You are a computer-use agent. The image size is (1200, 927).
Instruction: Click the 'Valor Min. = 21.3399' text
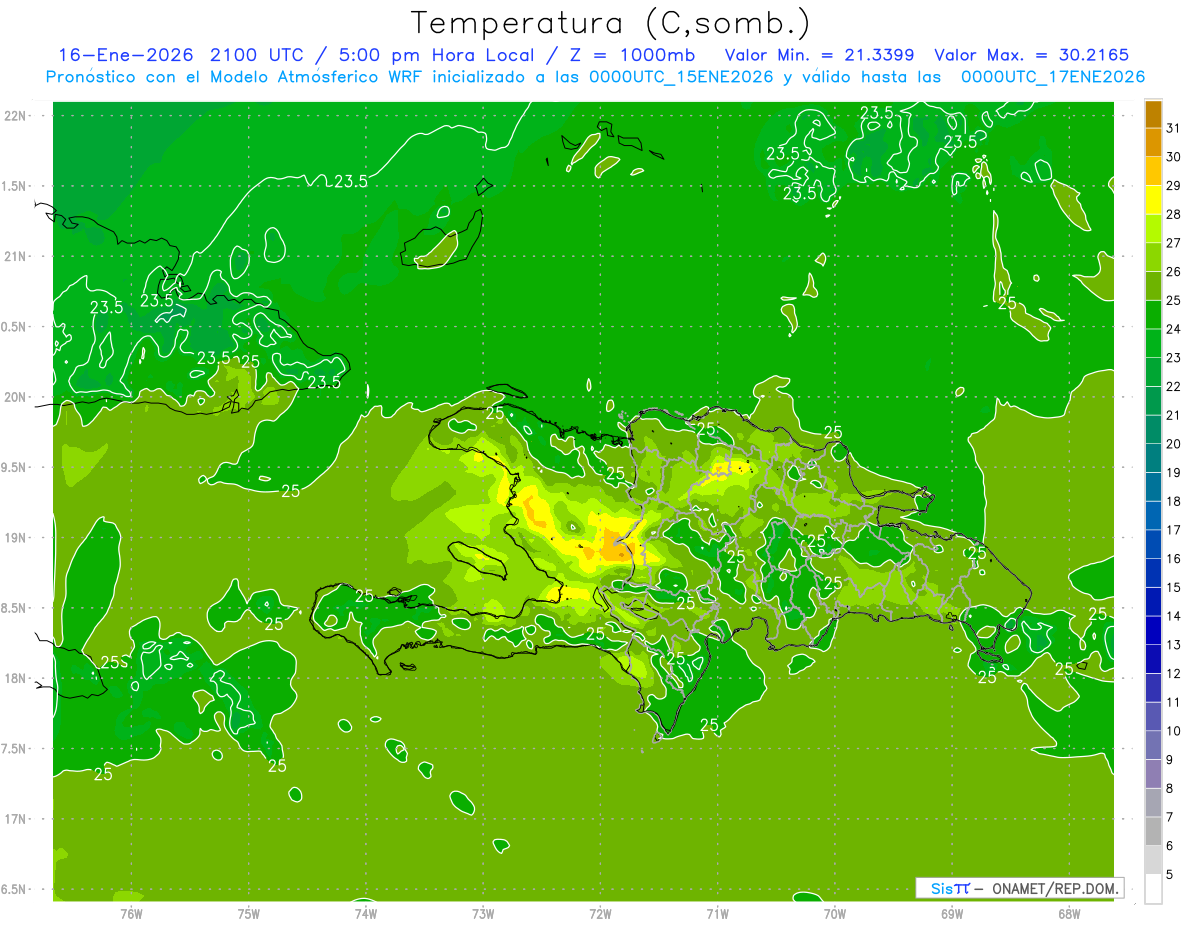coord(820,55)
